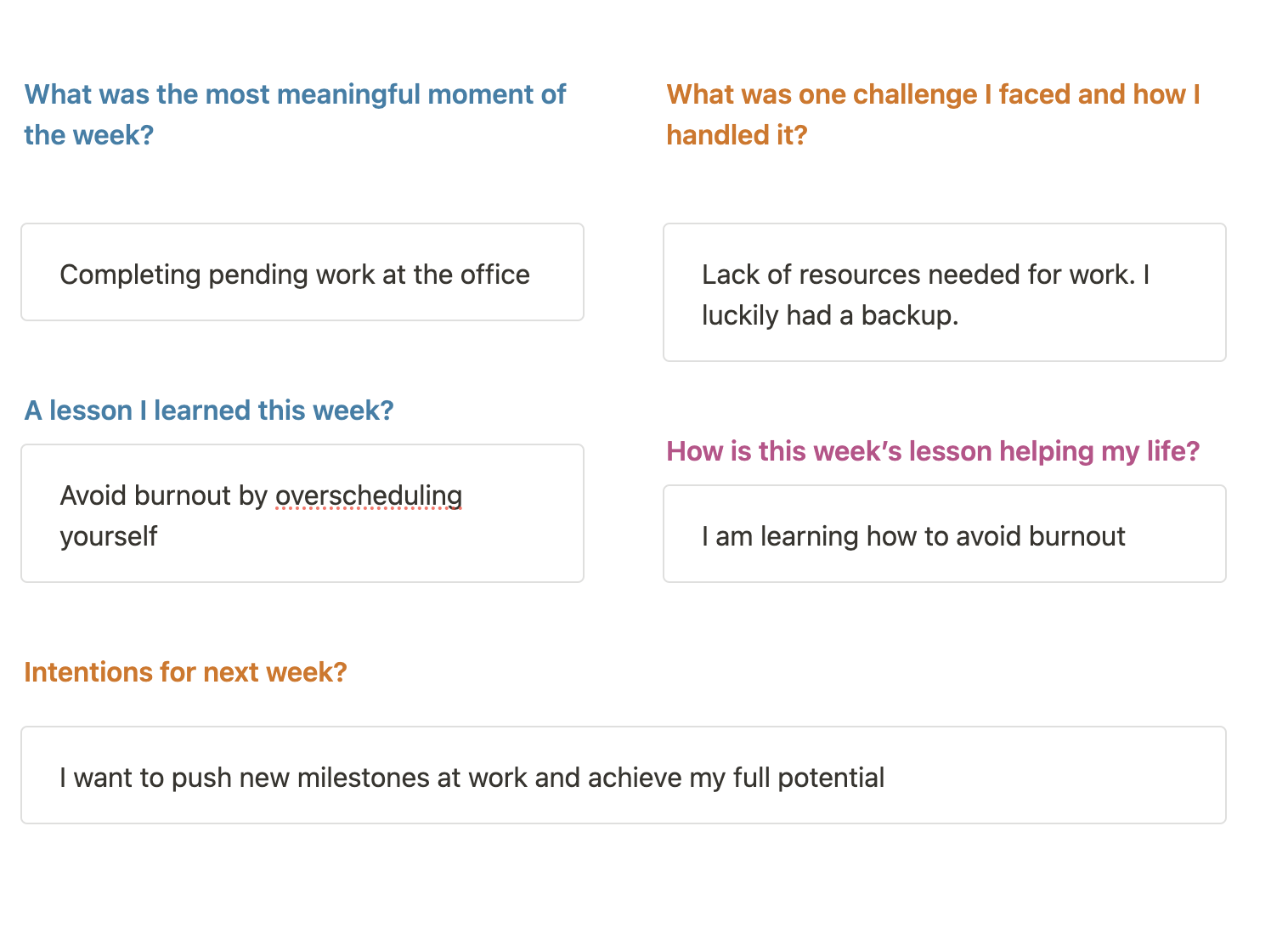The height and width of the screenshot is (928, 1288).
Task: Click the 'Completing pending work at the office' field
Action: (302, 272)
